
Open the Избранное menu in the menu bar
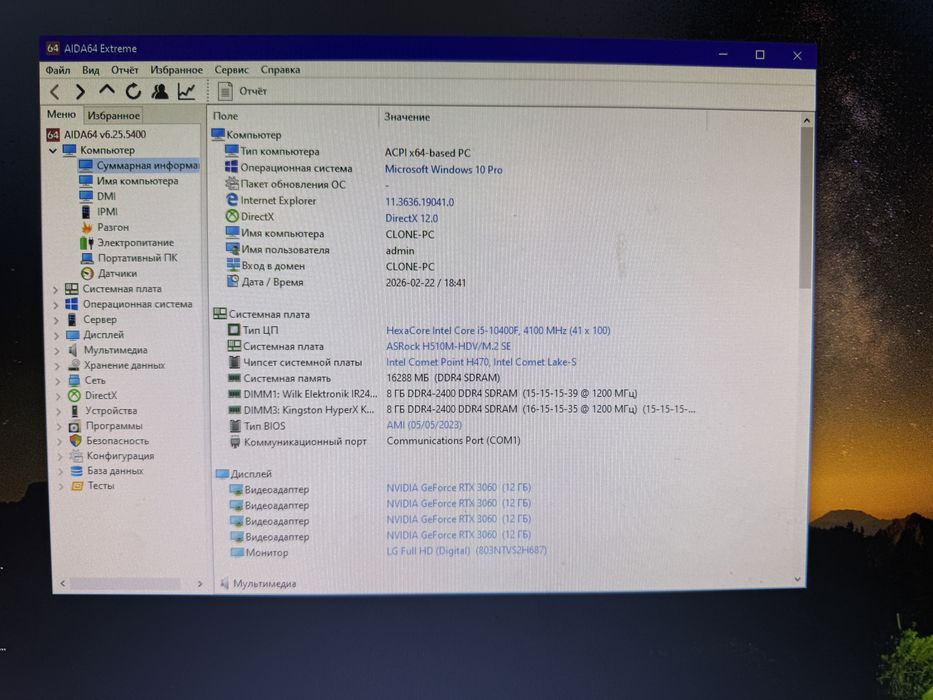pos(176,70)
